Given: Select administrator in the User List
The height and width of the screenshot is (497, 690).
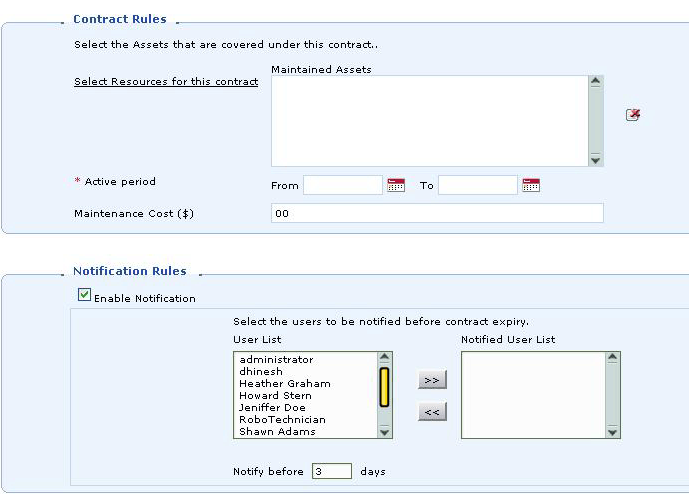Looking at the screenshot, I should tap(276, 360).
